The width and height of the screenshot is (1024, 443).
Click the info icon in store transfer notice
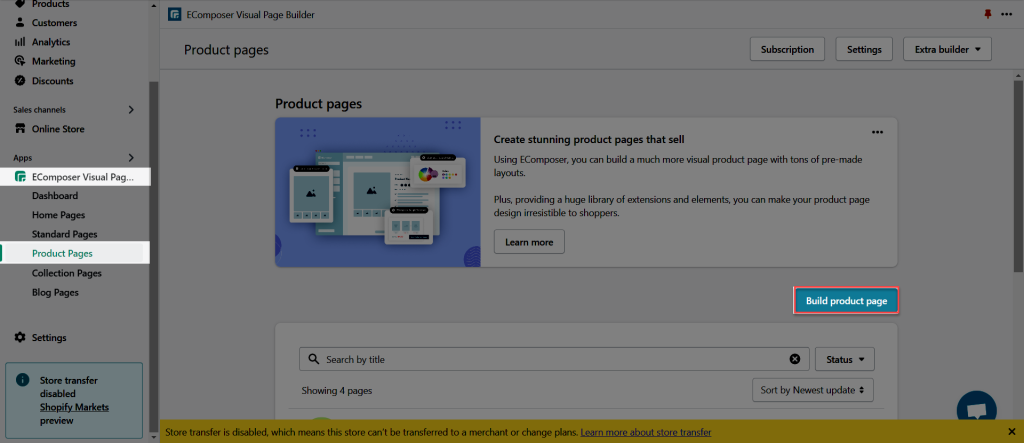23,380
